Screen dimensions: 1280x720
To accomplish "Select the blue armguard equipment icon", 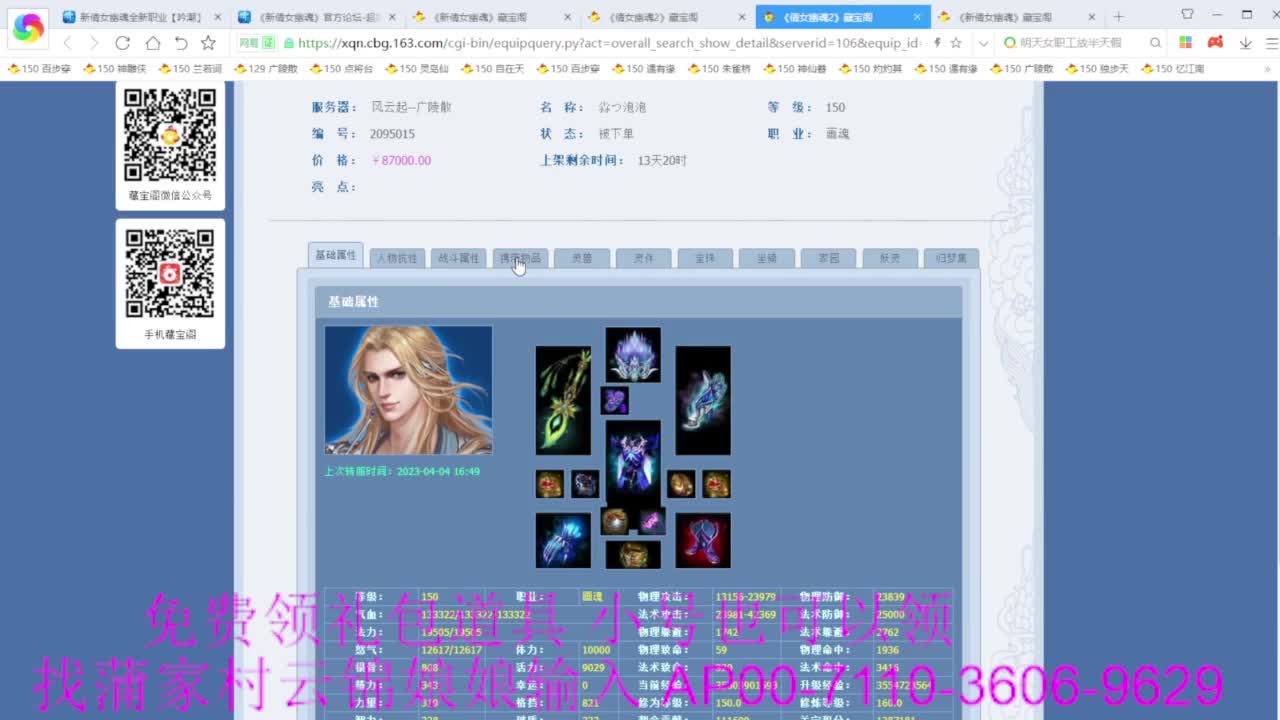I will [703, 400].
